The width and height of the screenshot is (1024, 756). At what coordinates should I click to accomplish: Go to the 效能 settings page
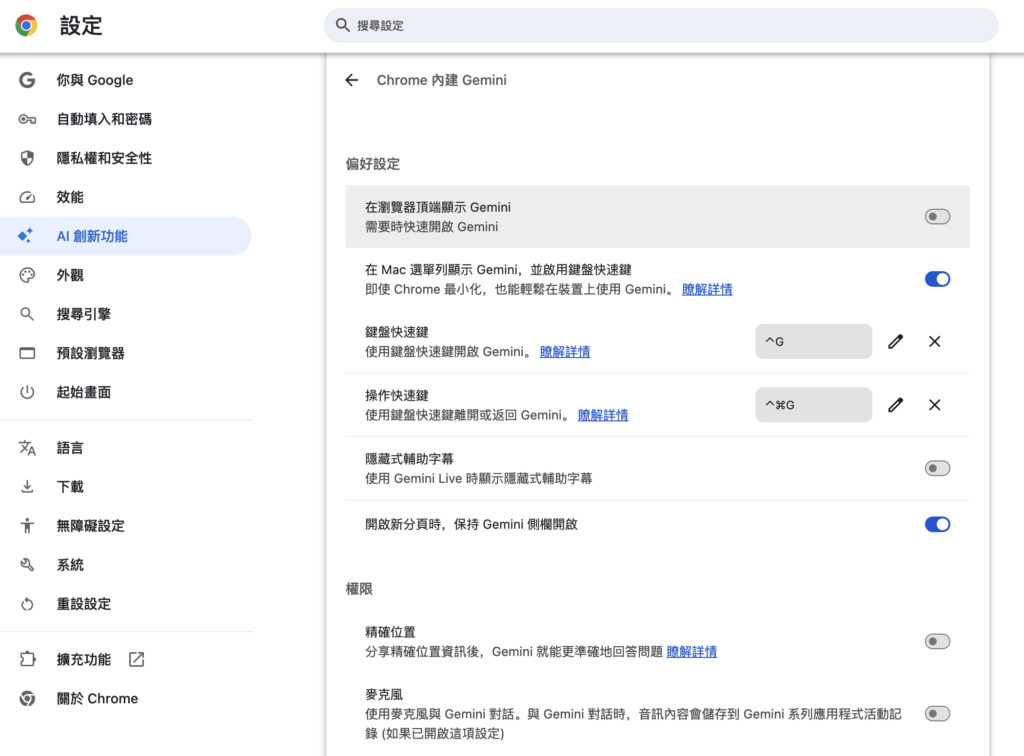(125, 197)
